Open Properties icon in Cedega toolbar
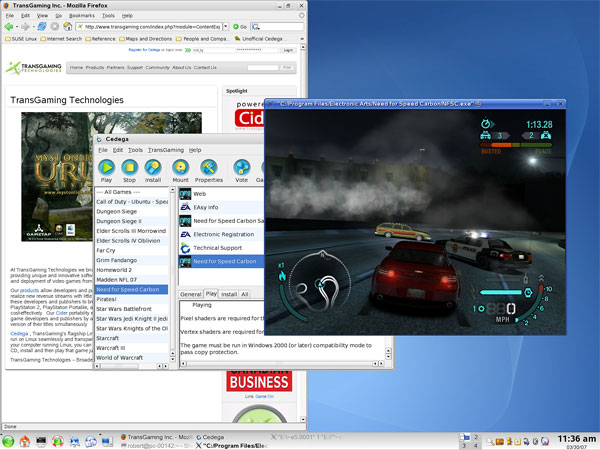Viewport: 600px width, 450px height. click(x=209, y=168)
